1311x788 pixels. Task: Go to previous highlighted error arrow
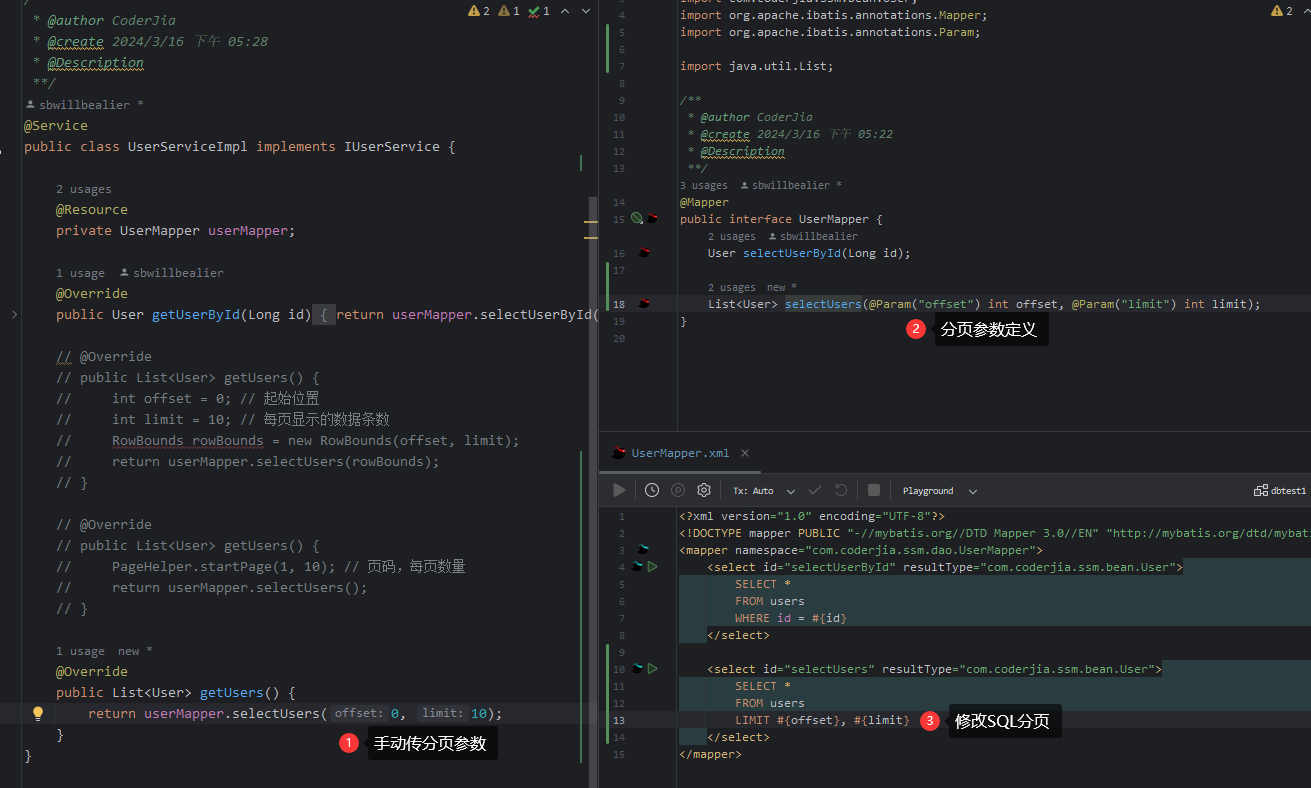[565, 11]
